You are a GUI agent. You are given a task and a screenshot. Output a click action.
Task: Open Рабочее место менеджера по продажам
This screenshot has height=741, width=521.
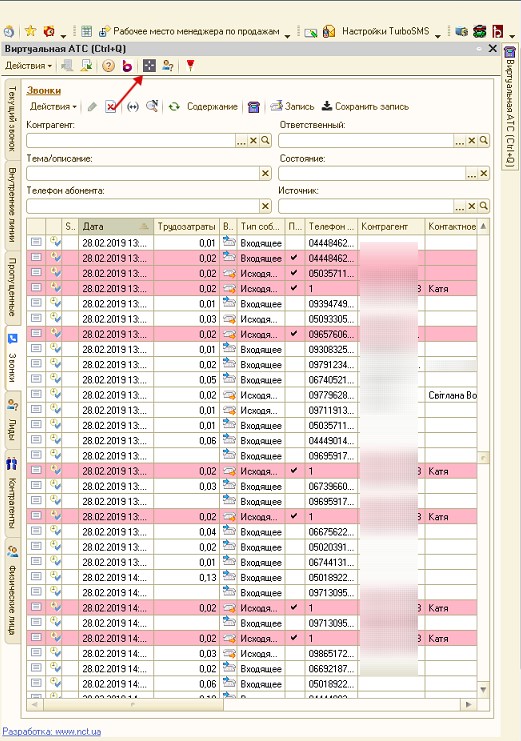coord(190,32)
